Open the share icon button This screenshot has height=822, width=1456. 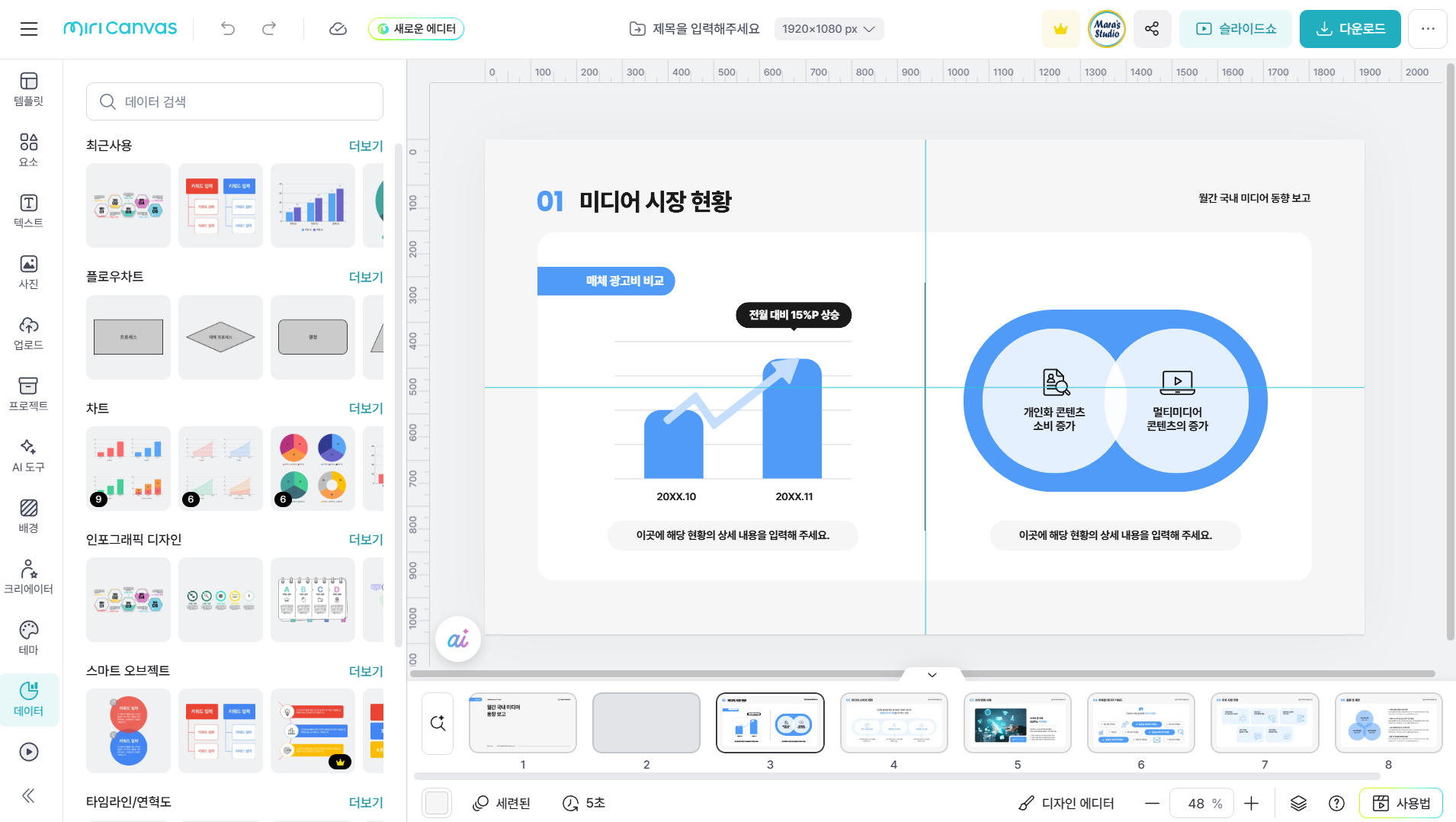[1152, 29]
